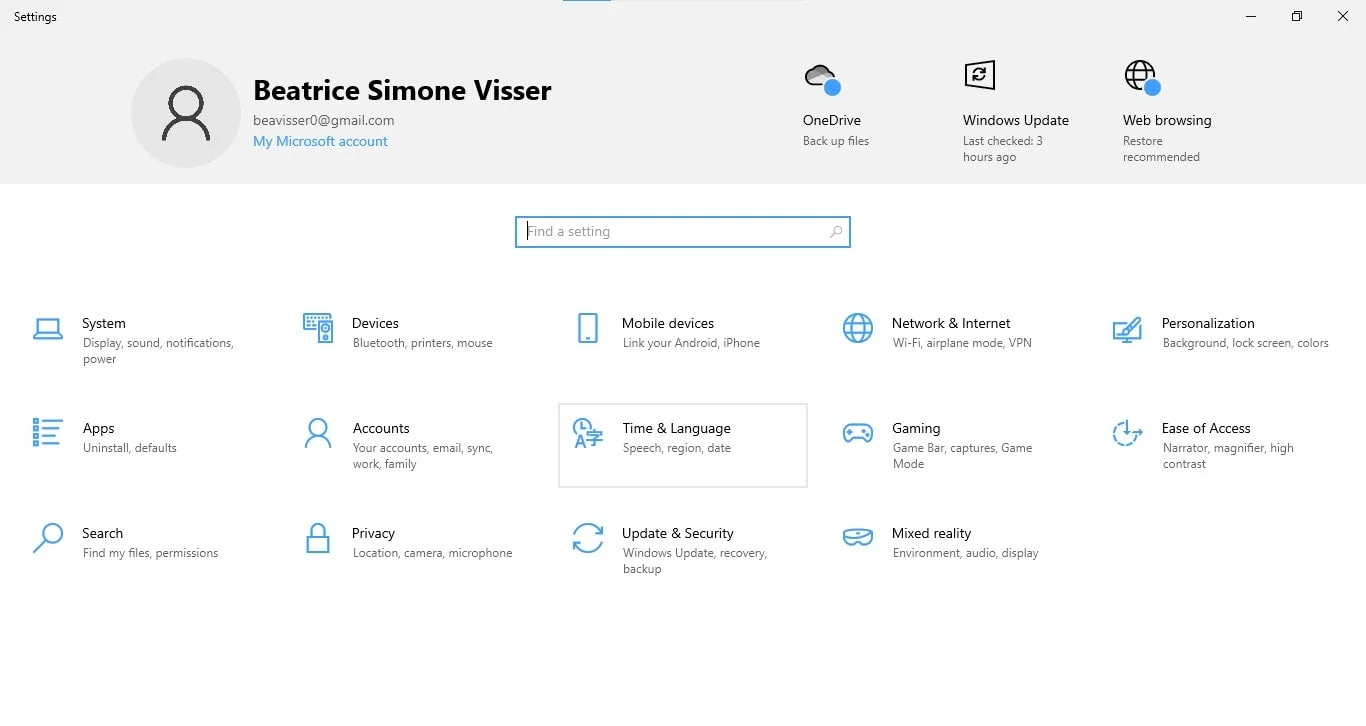Click the OneDrive label text
The width and height of the screenshot is (1366, 726).
point(832,120)
